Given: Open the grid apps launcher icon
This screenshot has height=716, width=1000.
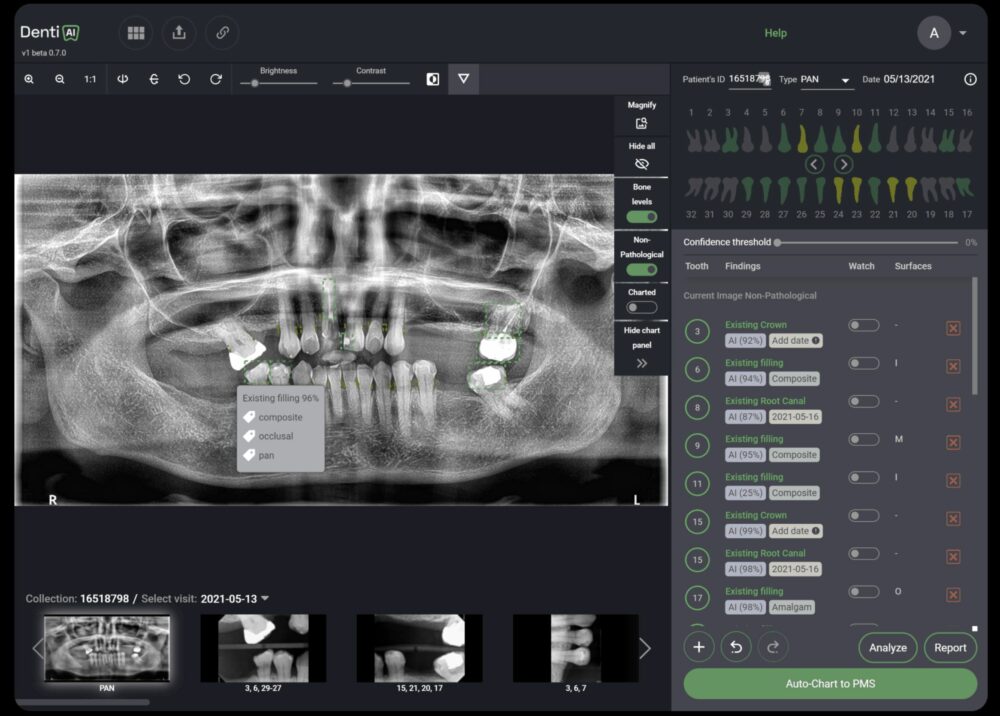Looking at the screenshot, I should coord(136,32).
